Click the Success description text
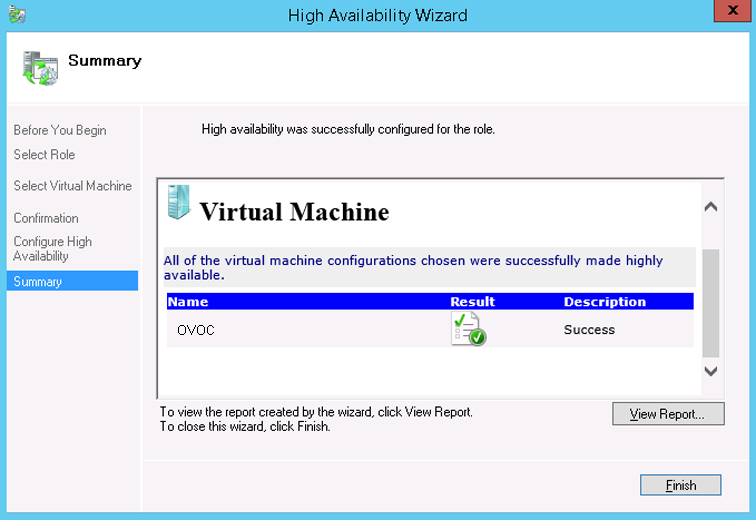 tap(589, 330)
